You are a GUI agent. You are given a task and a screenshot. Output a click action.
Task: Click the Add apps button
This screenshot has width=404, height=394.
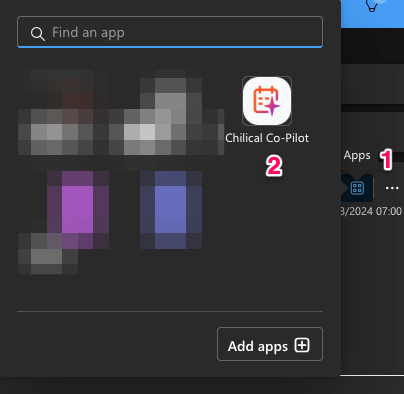[x=270, y=344]
